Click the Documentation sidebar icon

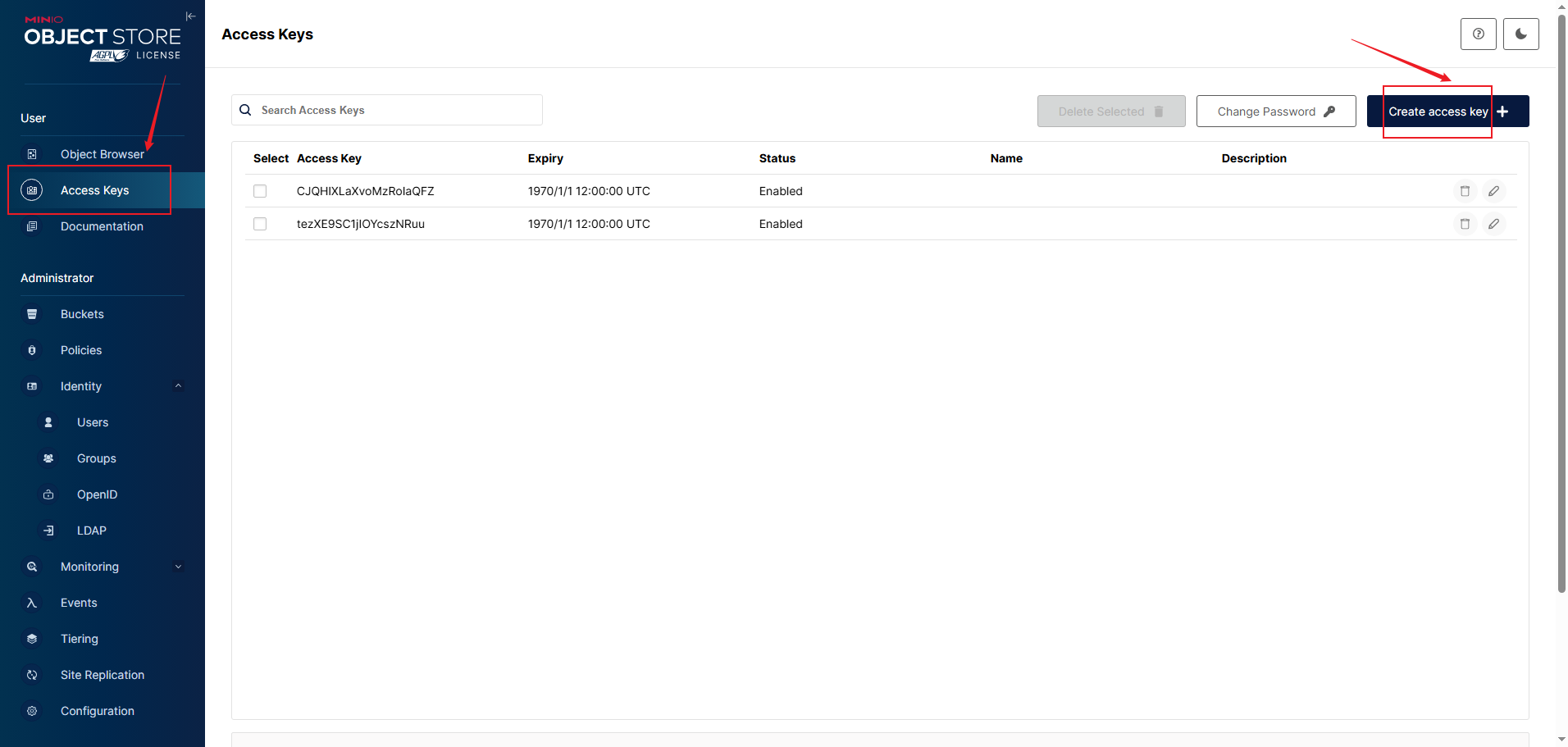(x=32, y=226)
